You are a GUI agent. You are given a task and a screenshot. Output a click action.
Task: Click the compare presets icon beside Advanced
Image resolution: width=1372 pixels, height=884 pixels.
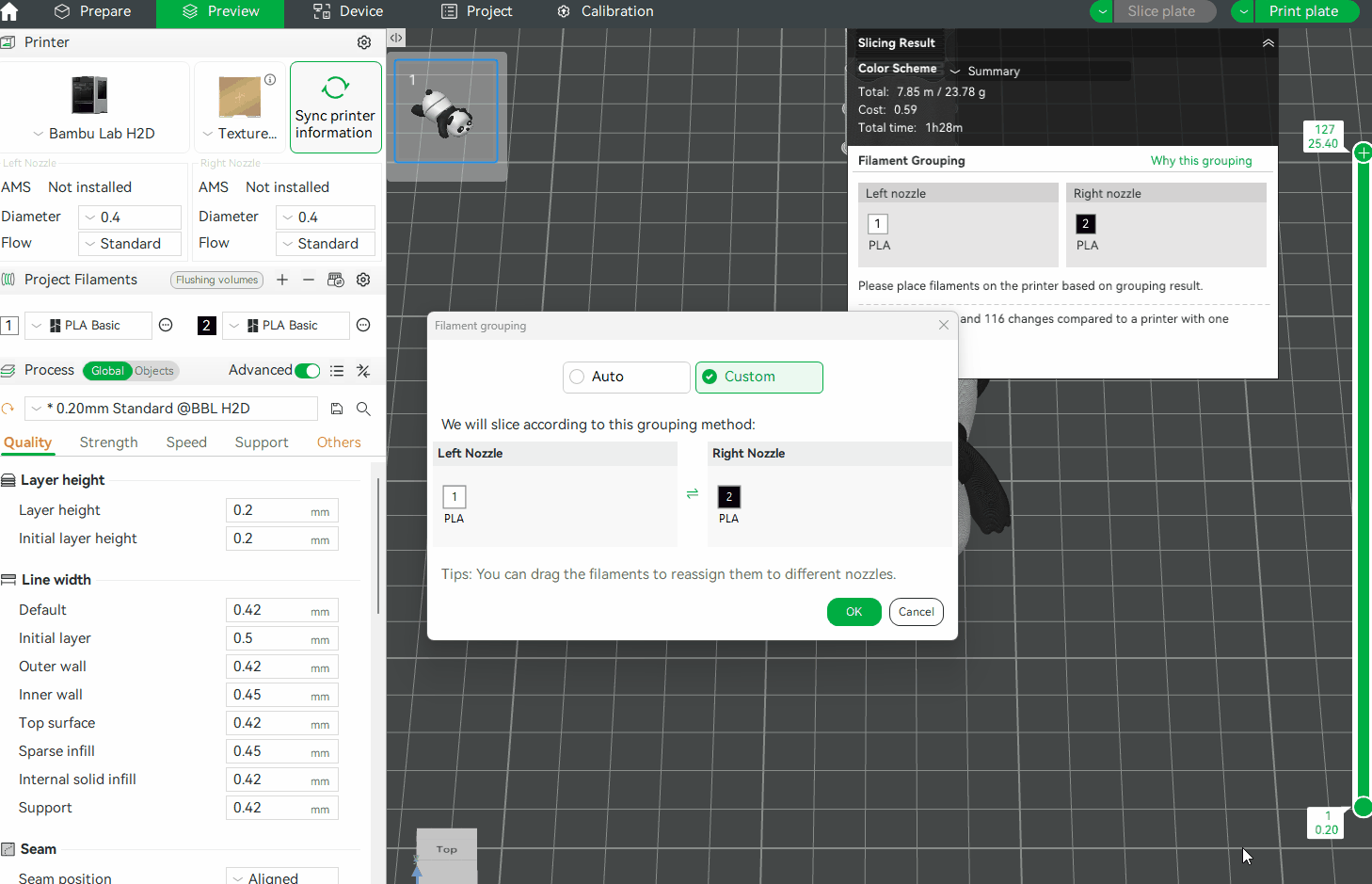tap(363, 371)
